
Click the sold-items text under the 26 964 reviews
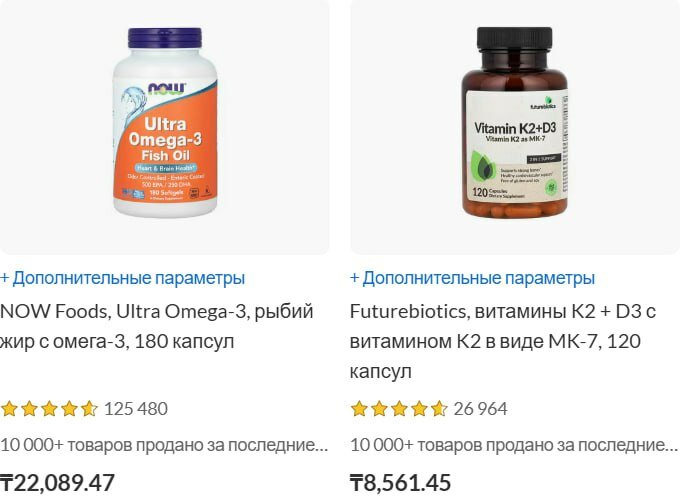[514, 445]
